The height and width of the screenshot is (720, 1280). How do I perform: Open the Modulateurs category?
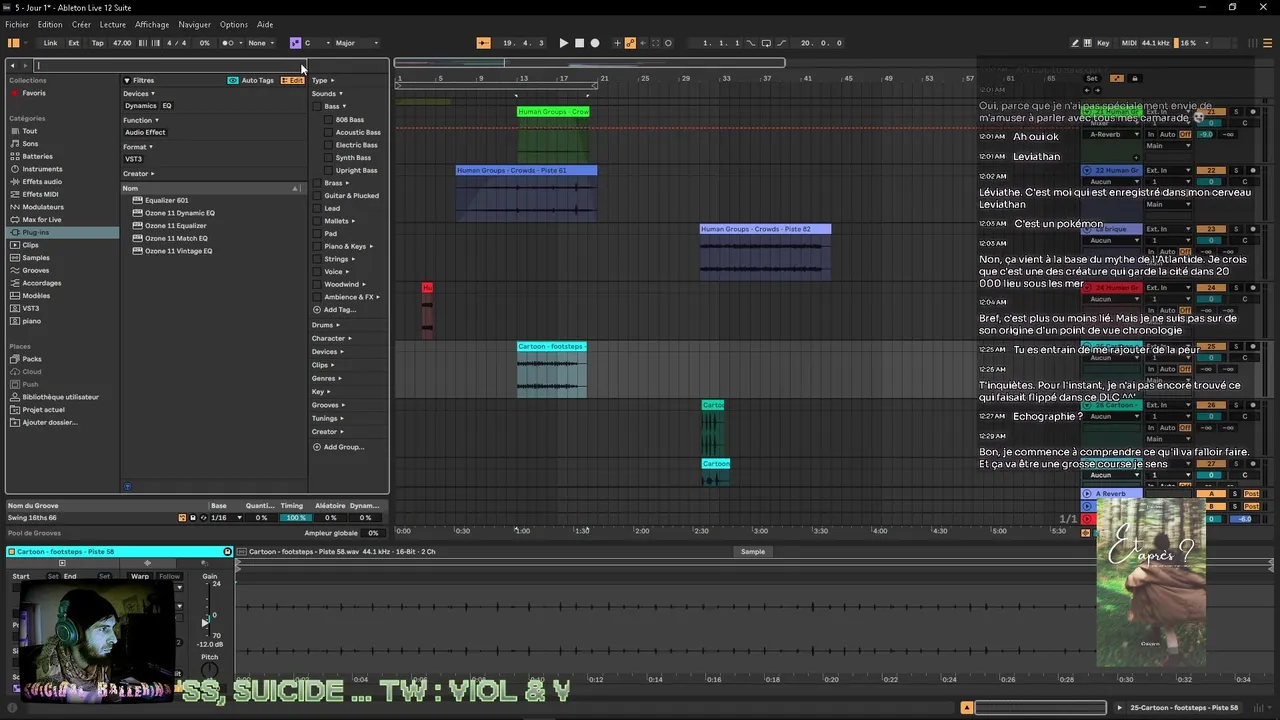(x=43, y=207)
